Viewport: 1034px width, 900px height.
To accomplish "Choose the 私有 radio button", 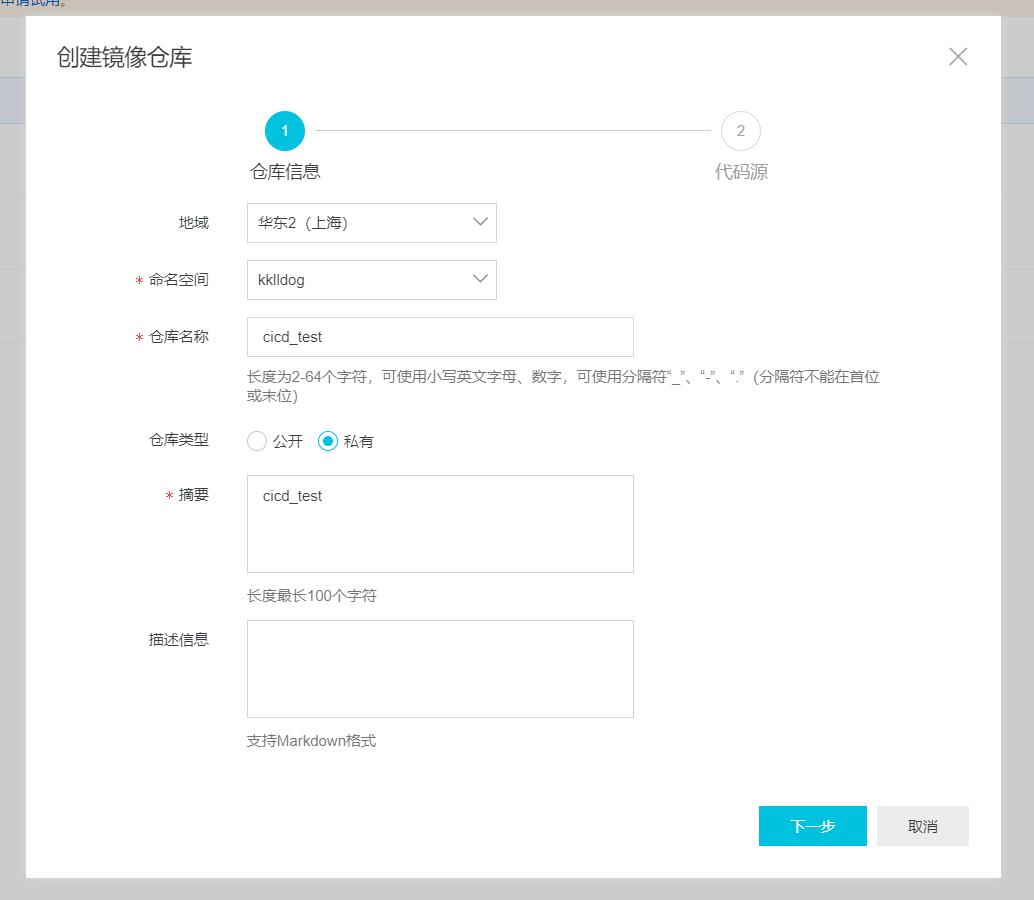I will (328, 441).
